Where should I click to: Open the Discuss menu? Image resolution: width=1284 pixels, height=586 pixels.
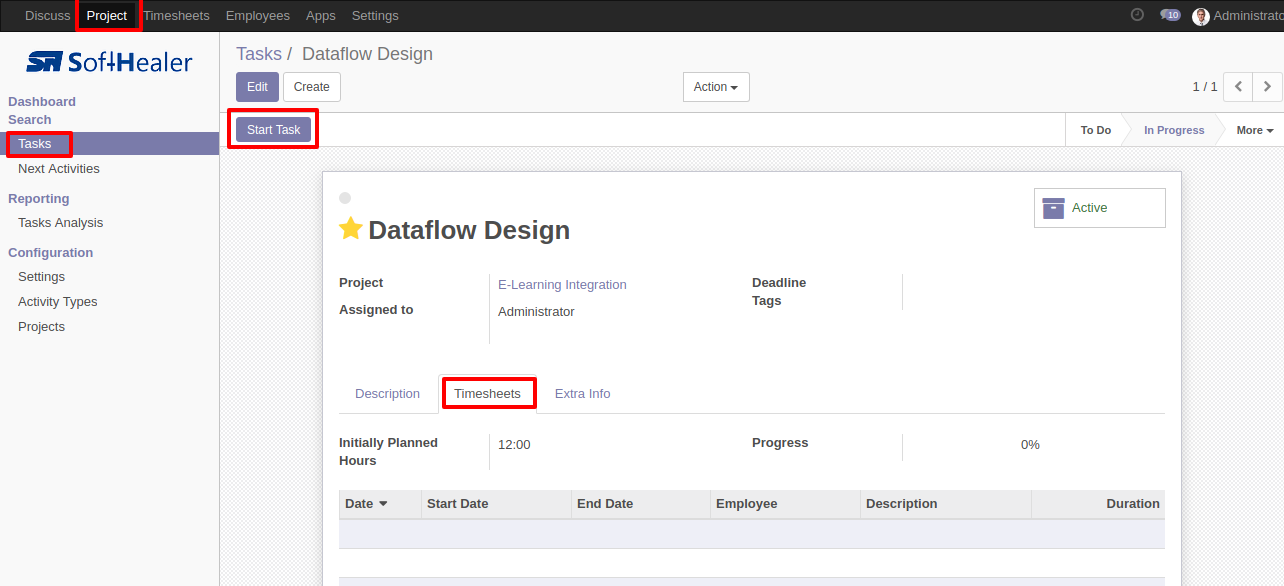pyautogui.click(x=48, y=16)
